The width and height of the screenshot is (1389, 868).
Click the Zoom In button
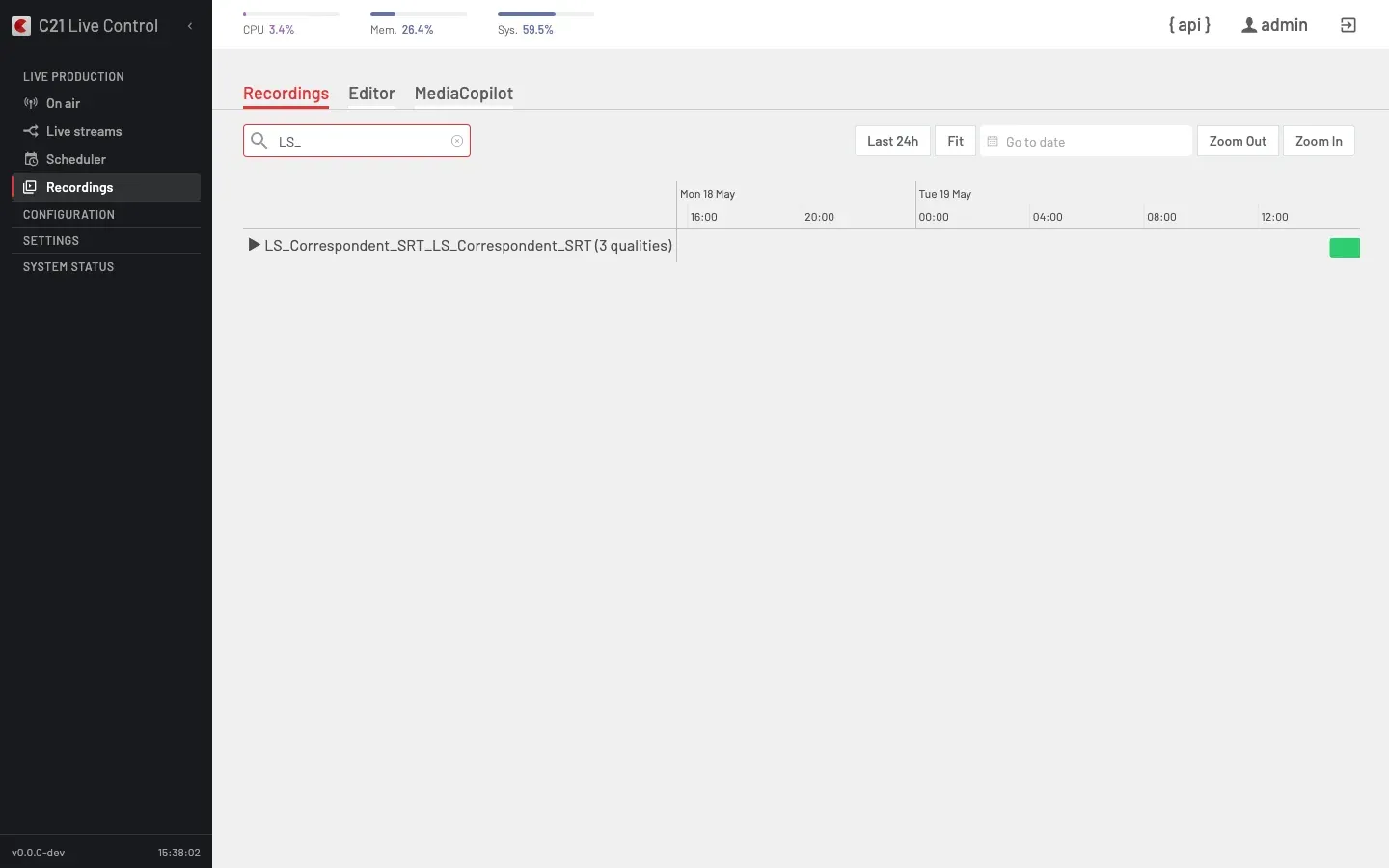coord(1319,141)
